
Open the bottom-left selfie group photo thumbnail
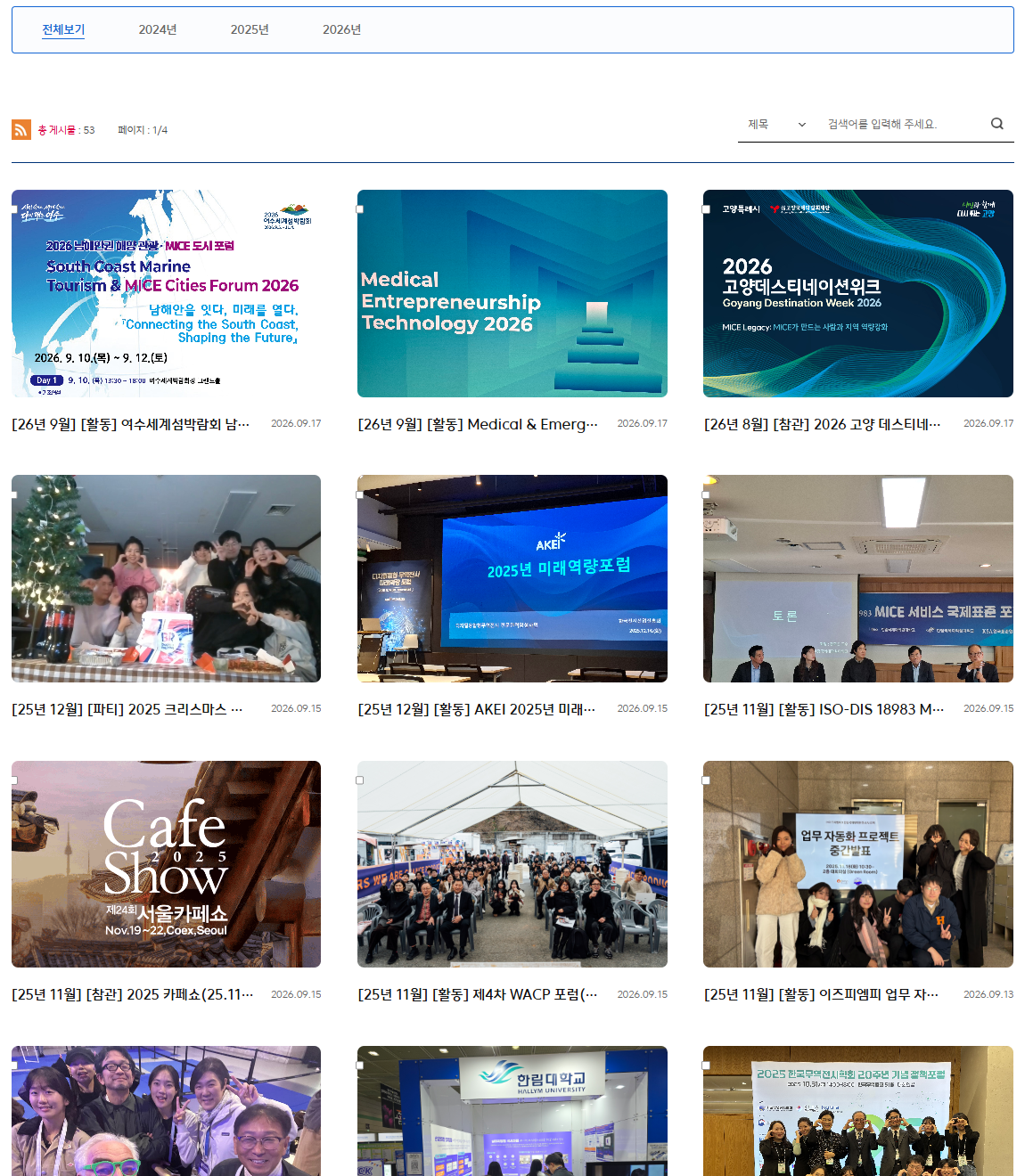(x=166, y=1111)
